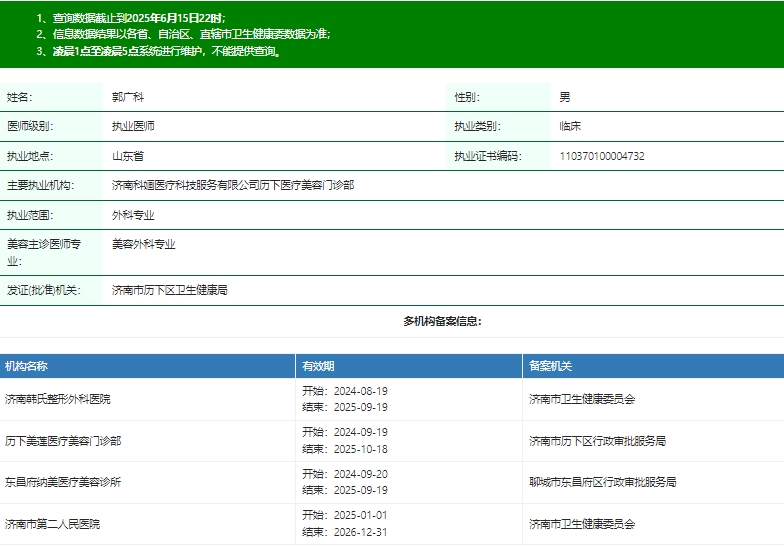Click 济南市历下区行政审批服务局 cell
Screen dimensions: 784x547
598,441
